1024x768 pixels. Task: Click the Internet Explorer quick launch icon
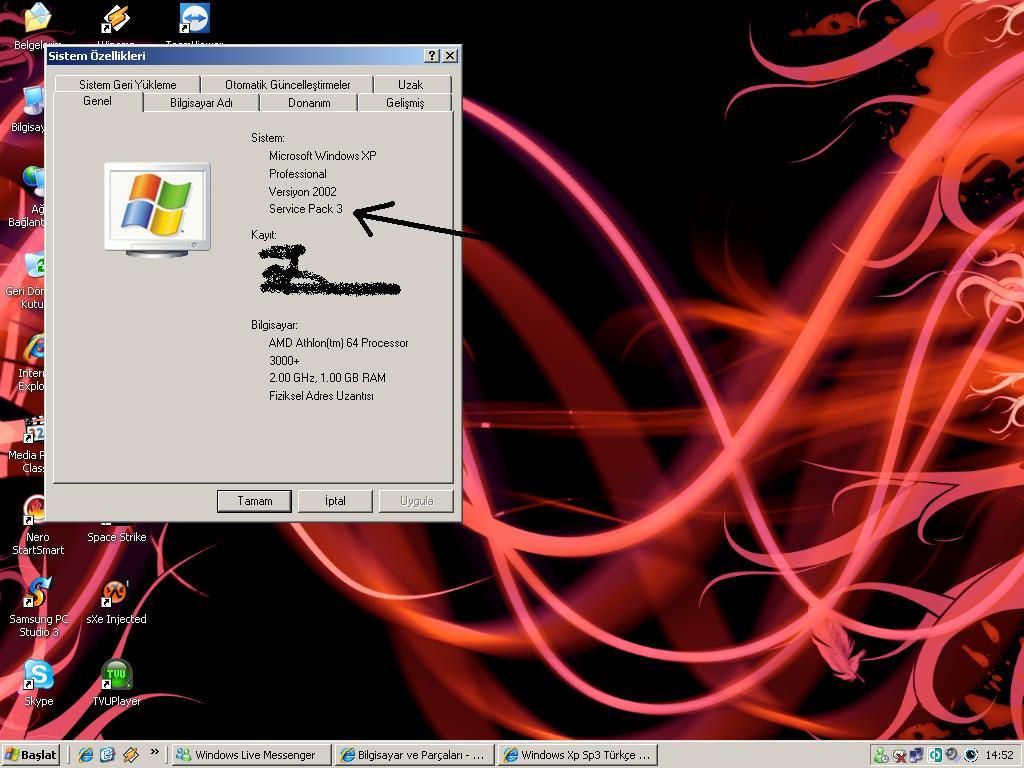(x=86, y=755)
